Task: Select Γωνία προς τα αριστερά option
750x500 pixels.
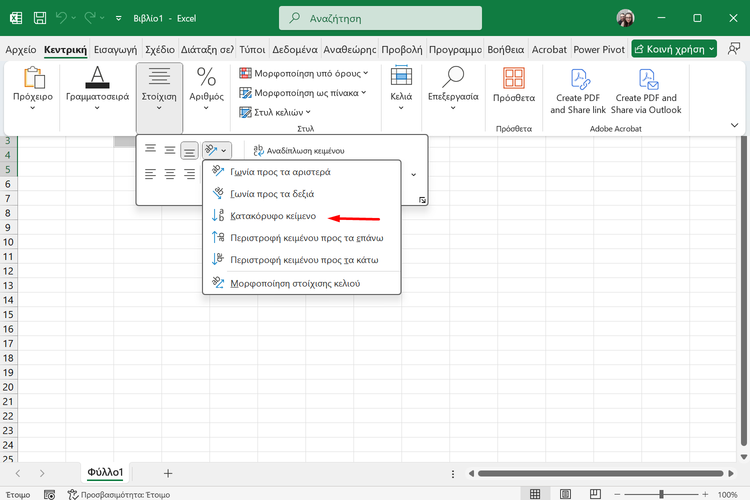Action: 279,172
